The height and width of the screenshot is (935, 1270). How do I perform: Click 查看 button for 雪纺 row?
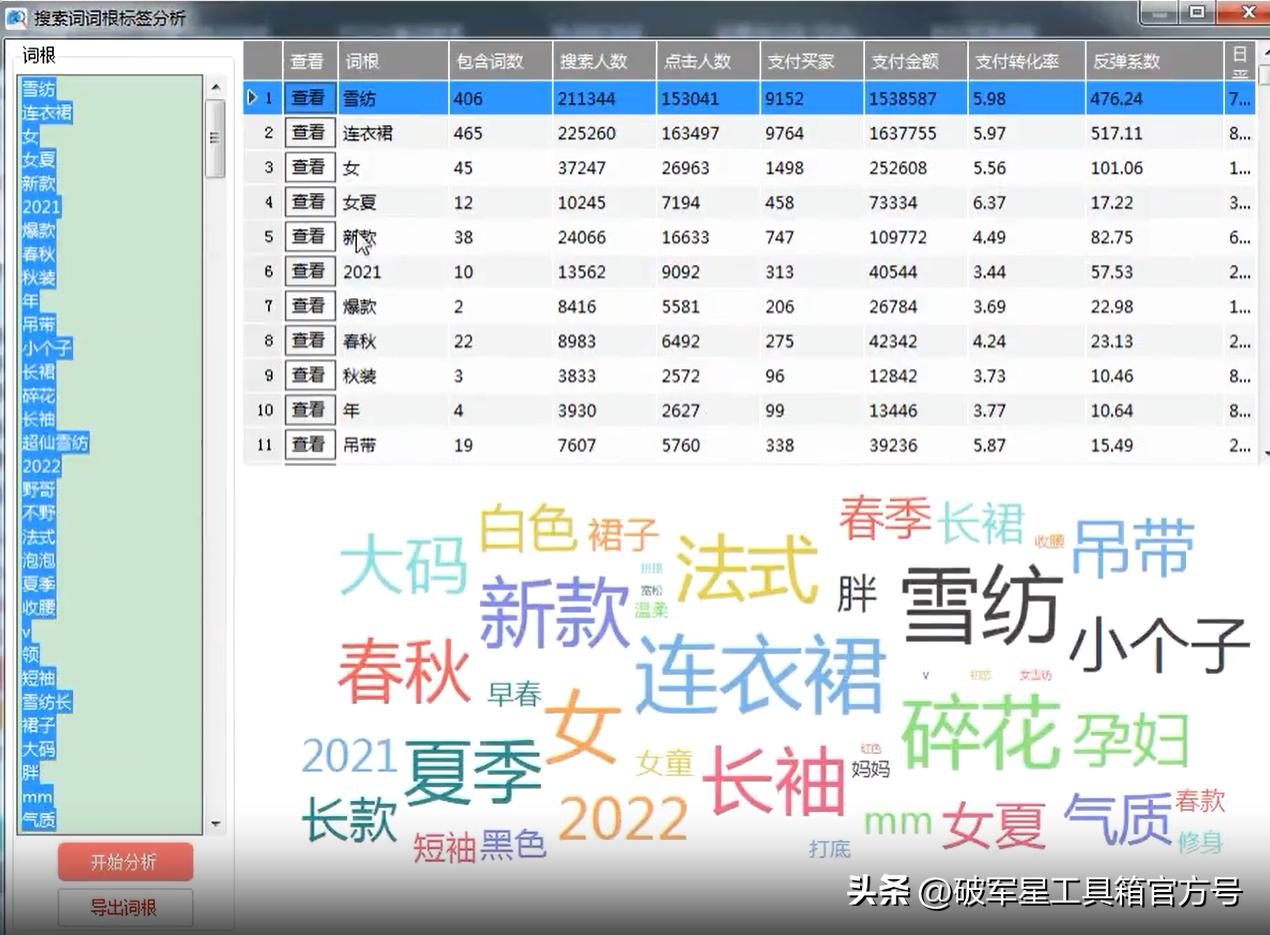point(308,98)
